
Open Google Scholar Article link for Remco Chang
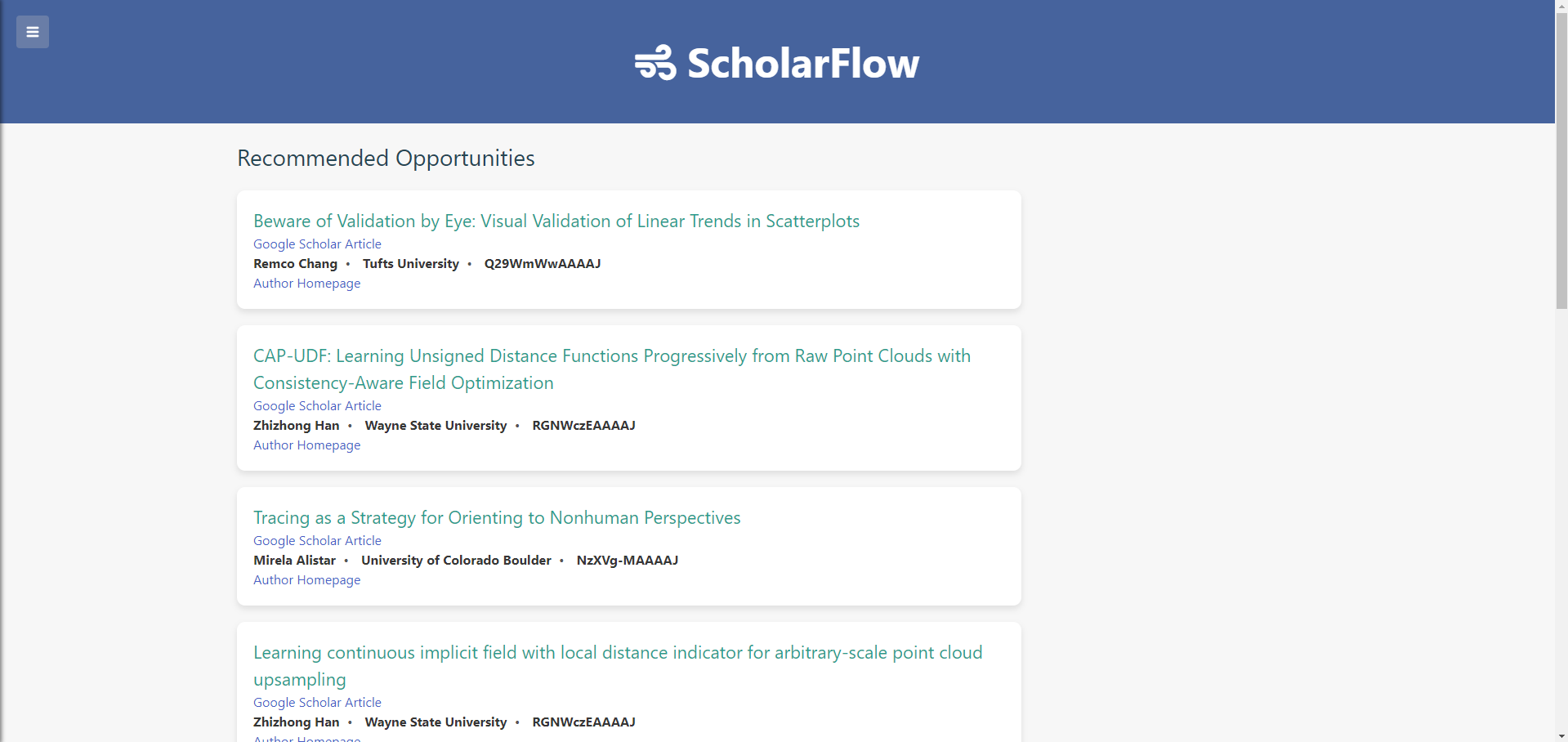click(317, 244)
